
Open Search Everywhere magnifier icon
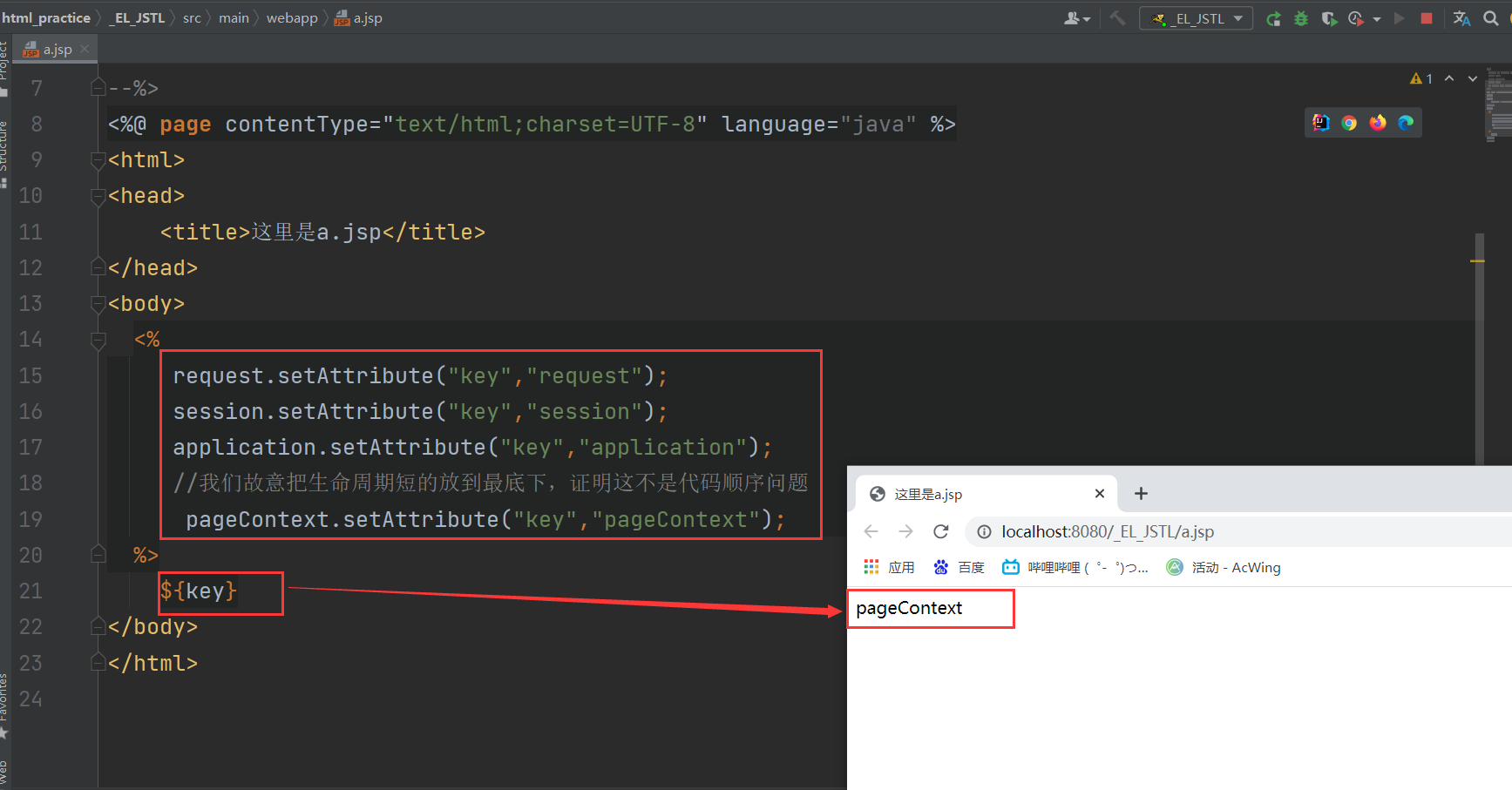[1491, 18]
